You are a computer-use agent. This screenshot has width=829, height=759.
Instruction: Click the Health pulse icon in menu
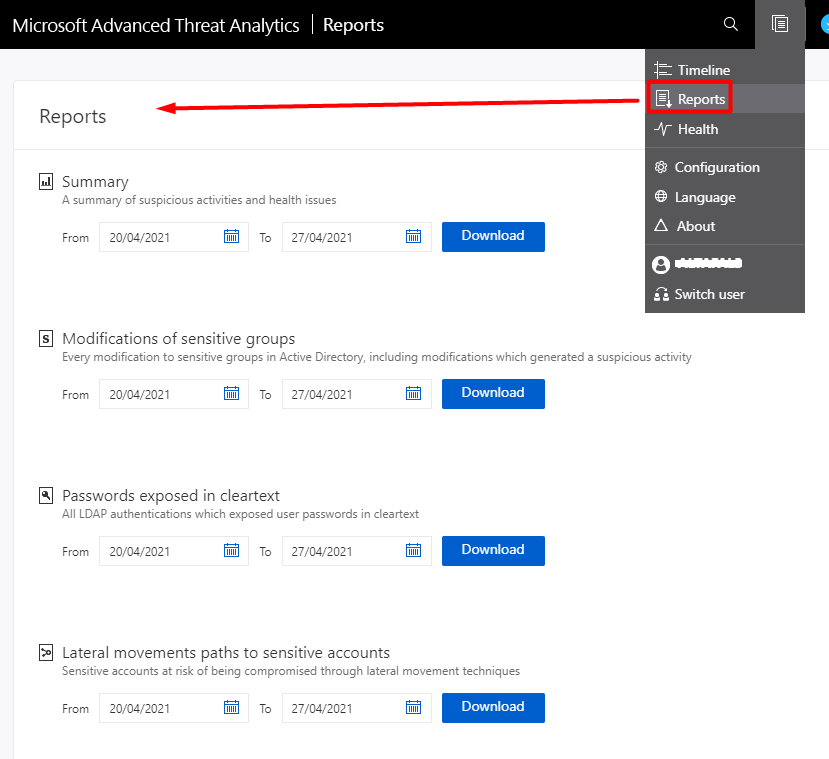[x=662, y=128]
